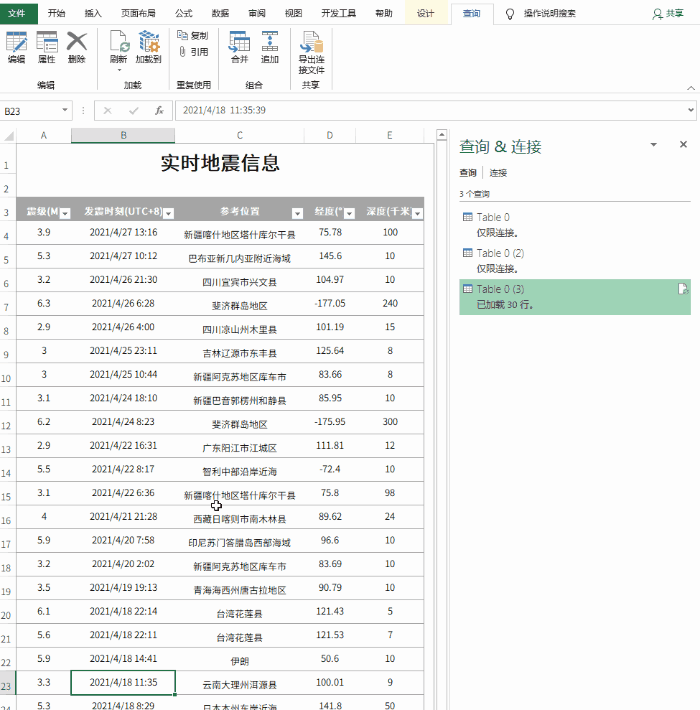Viewport: 700px width, 710px height.
Task: Switch to the Home tab
Action: pos(57,13)
